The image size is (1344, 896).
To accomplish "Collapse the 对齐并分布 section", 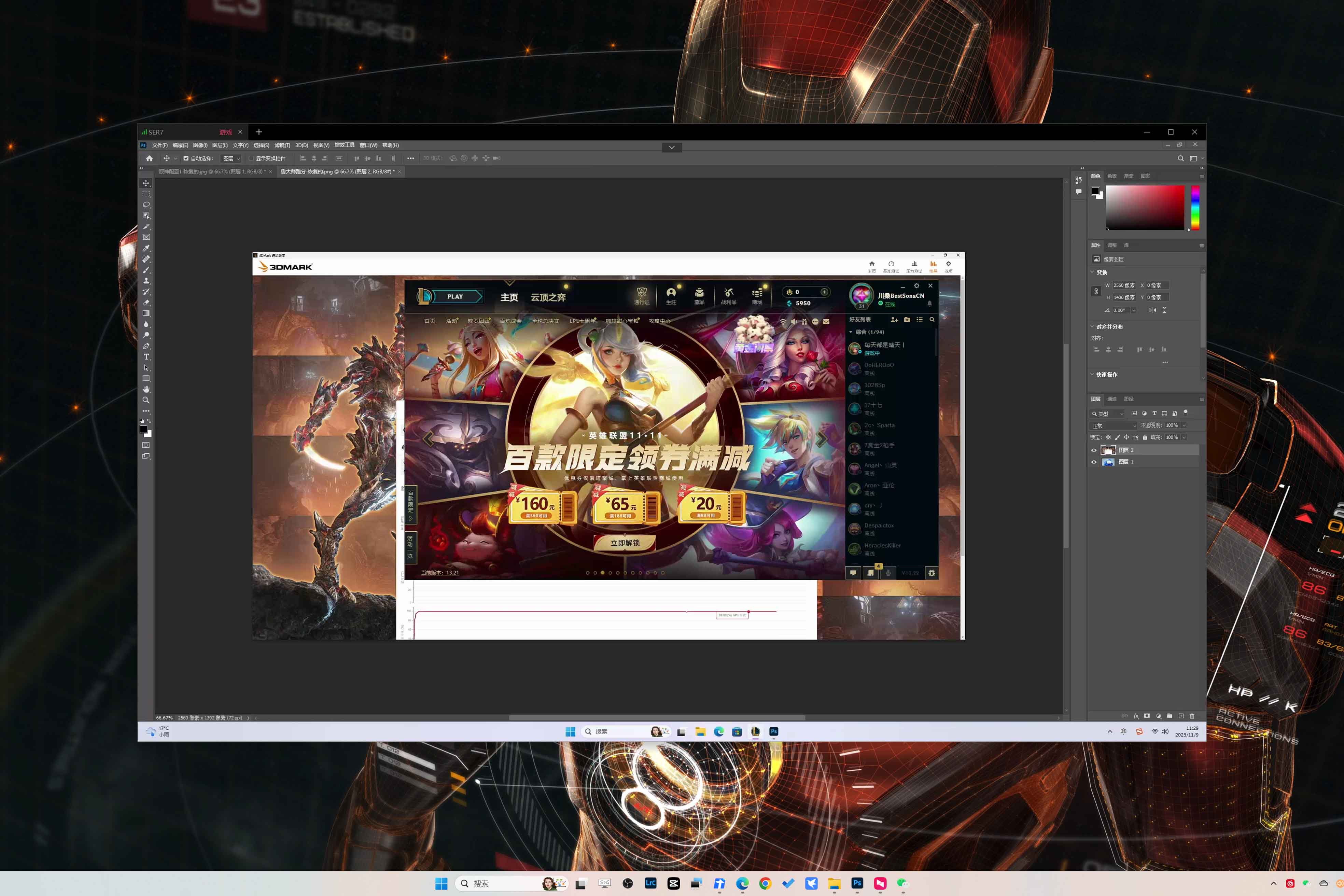I will pyautogui.click(x=1092, y=326).
